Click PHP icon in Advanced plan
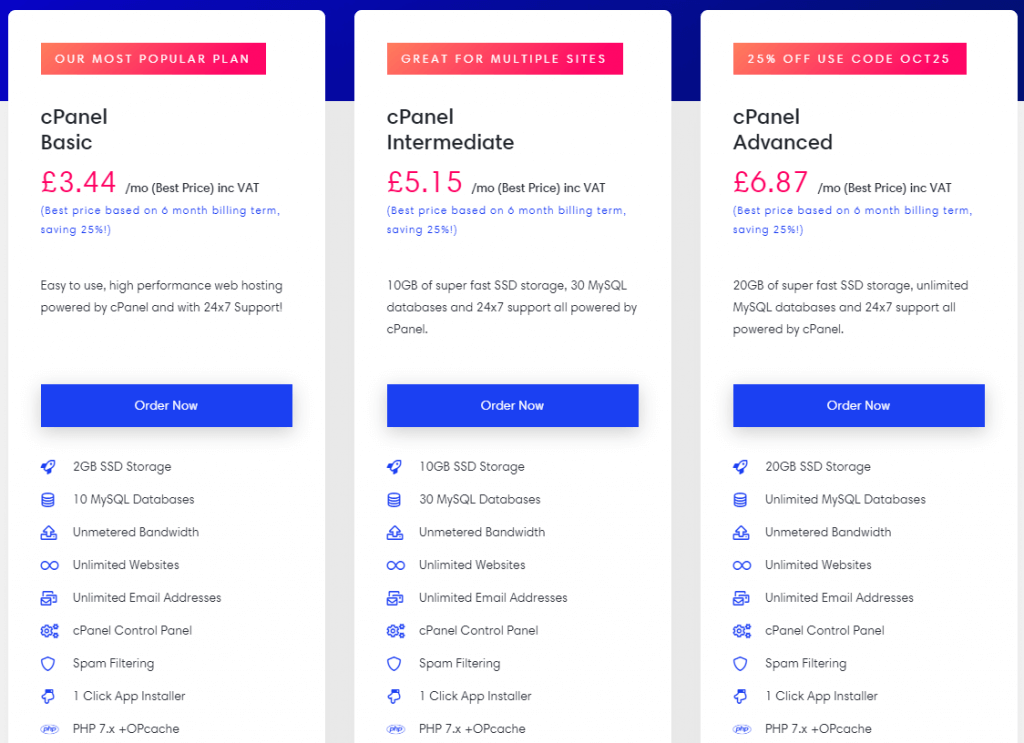This screenshot has width=1024, height=743. point(742,729)
